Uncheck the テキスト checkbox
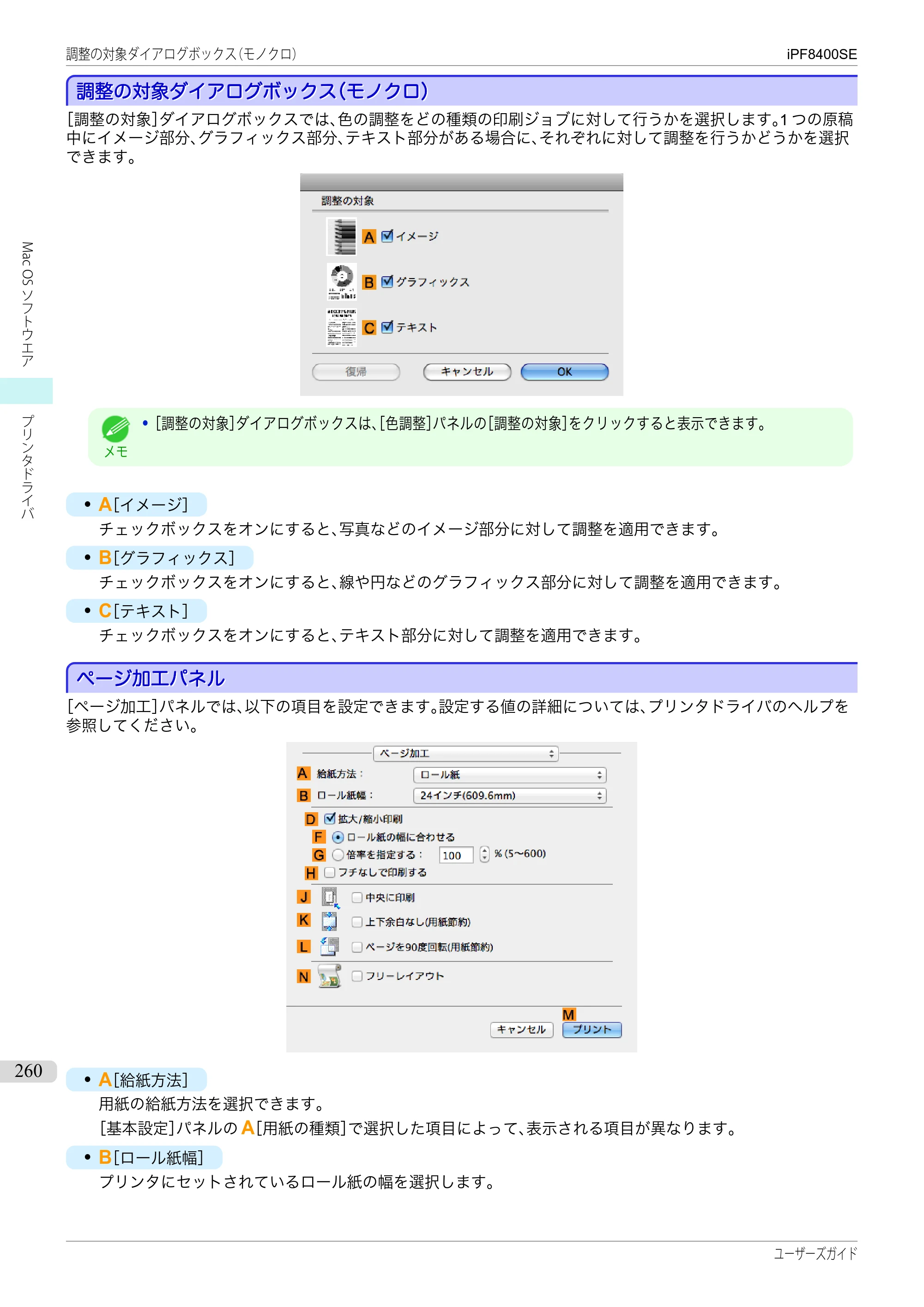The height and width of the screenshot is (1307, 924). point(387,327)
